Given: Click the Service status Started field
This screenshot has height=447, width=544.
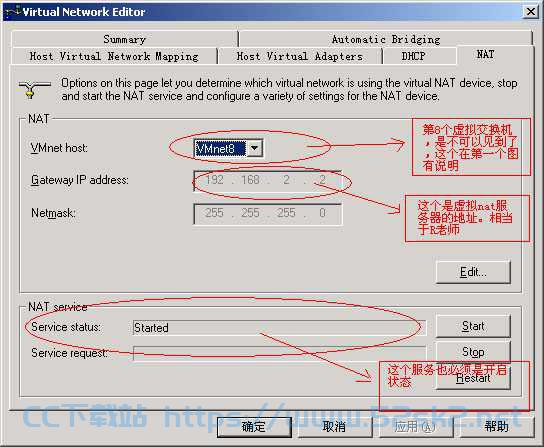Looking at the screenshot, I should pos(279,328).
